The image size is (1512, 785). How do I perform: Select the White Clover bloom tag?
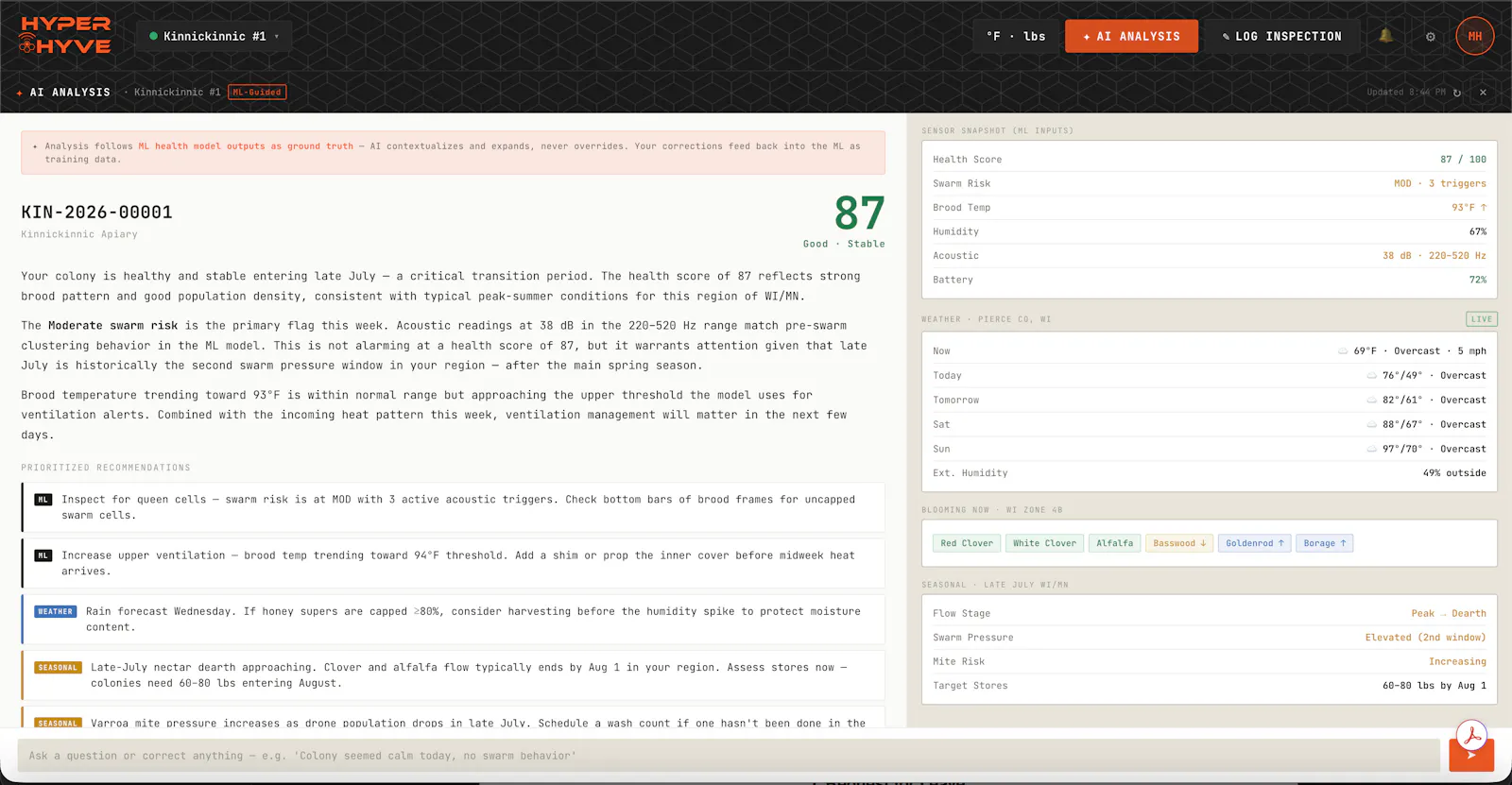1044,543
